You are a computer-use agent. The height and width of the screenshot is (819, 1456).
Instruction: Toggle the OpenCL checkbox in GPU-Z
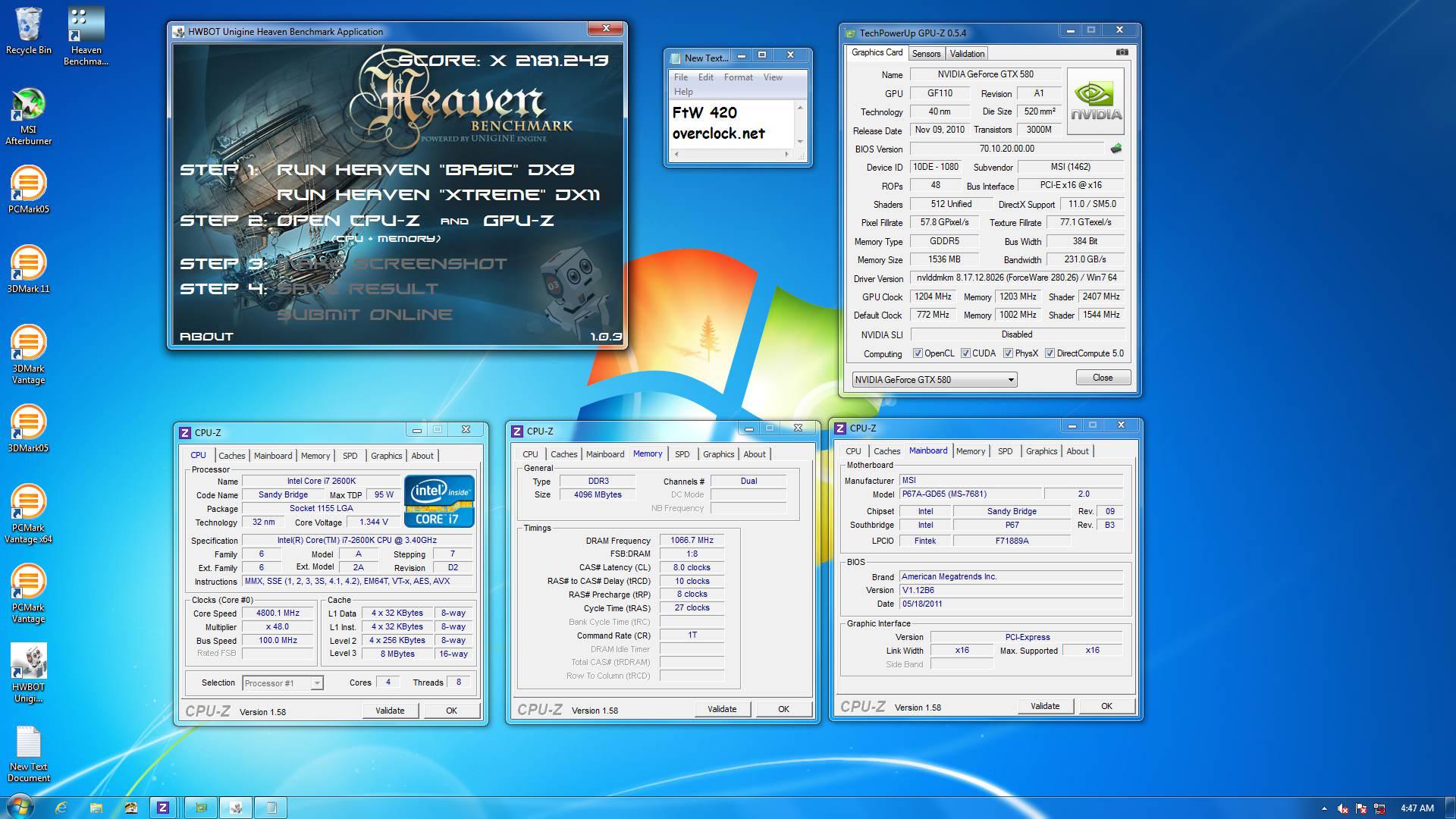pyautogui.click(x=918, y=353)
